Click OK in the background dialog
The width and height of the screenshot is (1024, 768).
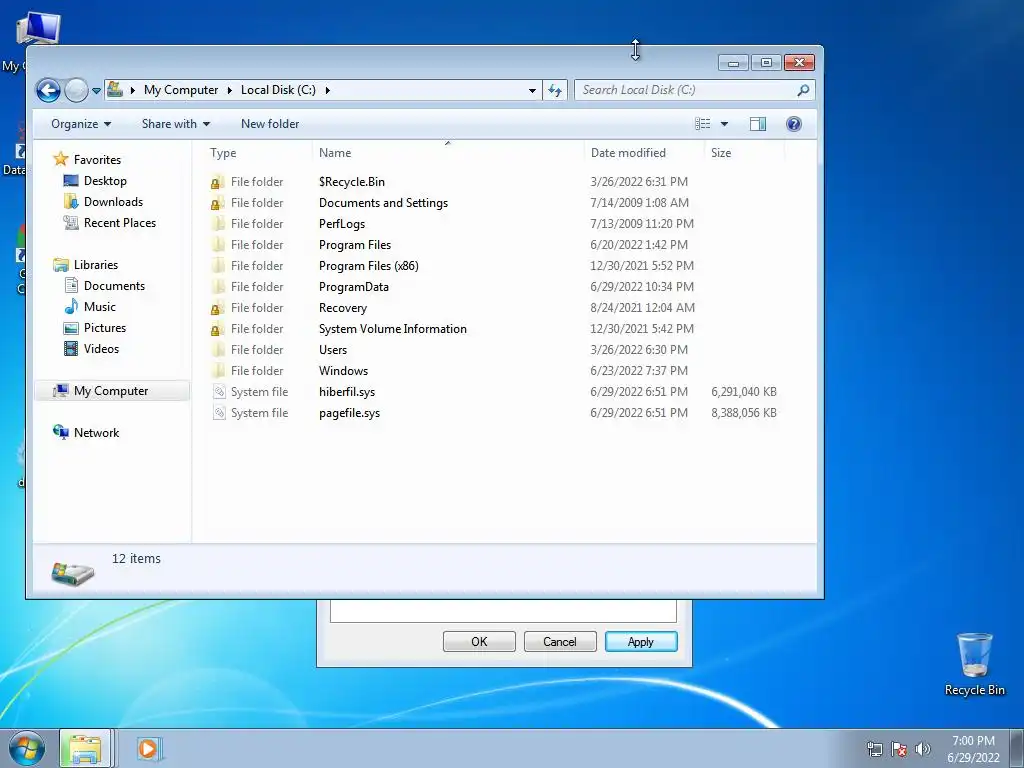point(479,641)
